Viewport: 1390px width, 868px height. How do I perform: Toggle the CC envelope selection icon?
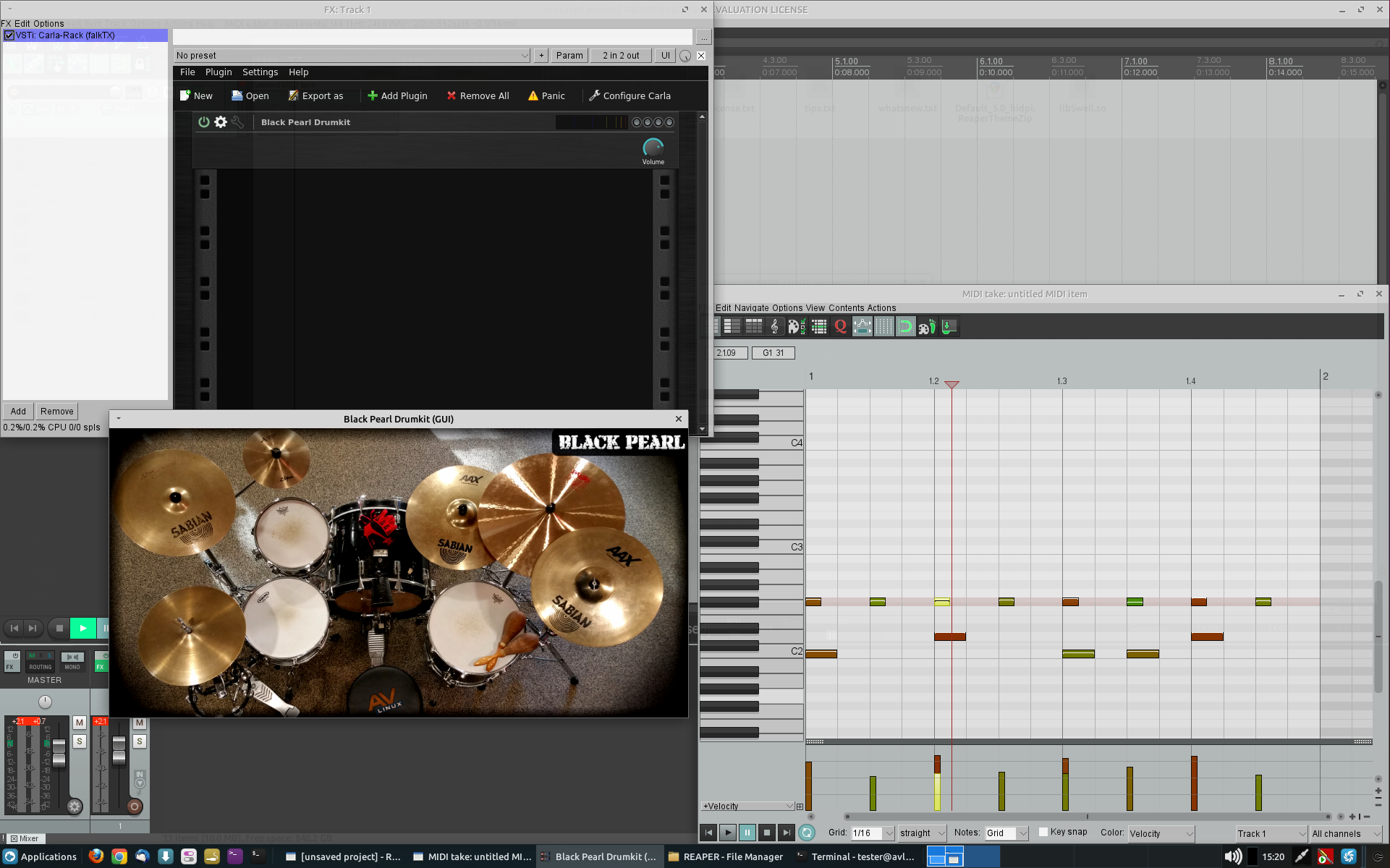pos(862,327)
